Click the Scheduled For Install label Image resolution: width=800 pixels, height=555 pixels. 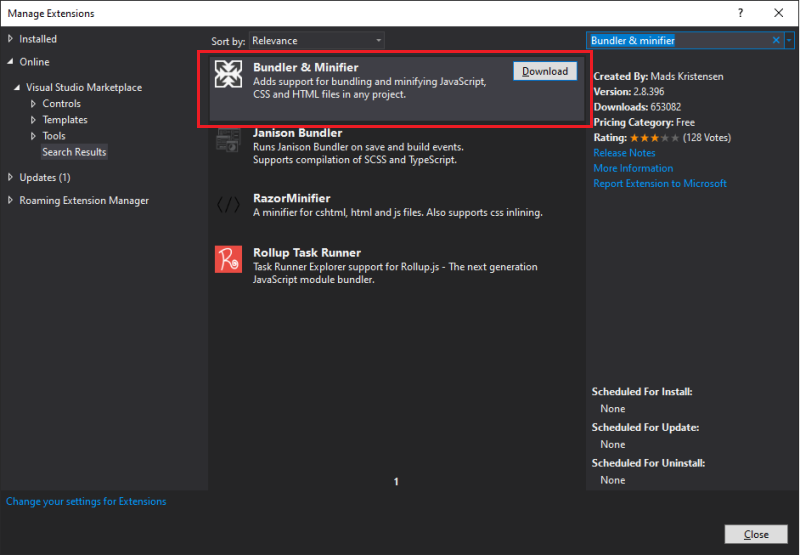642,392
